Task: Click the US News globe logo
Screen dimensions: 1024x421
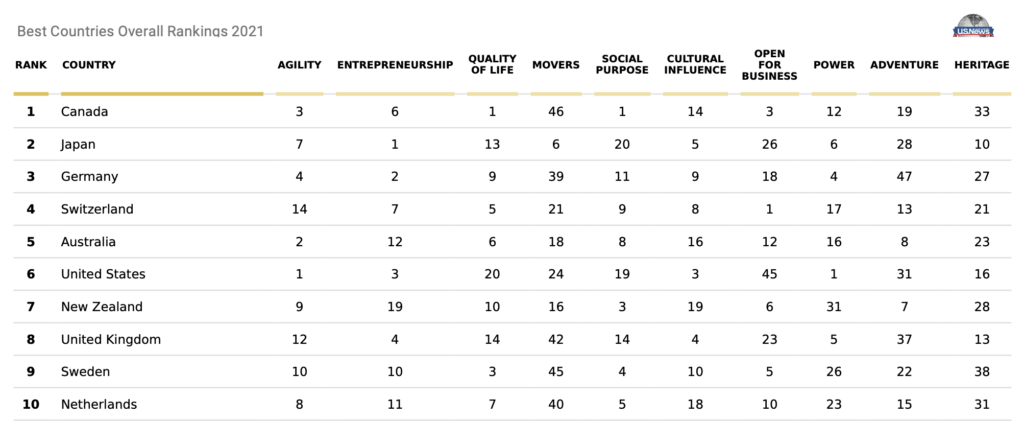Action: tap(975, 27)
